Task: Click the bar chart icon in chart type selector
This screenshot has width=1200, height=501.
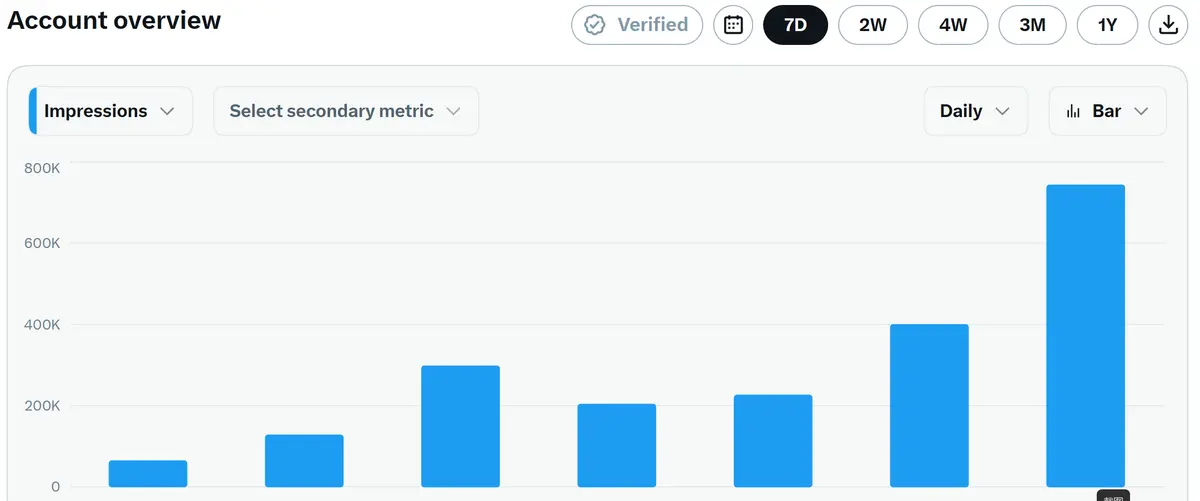Action: (x=1073, y=111)
